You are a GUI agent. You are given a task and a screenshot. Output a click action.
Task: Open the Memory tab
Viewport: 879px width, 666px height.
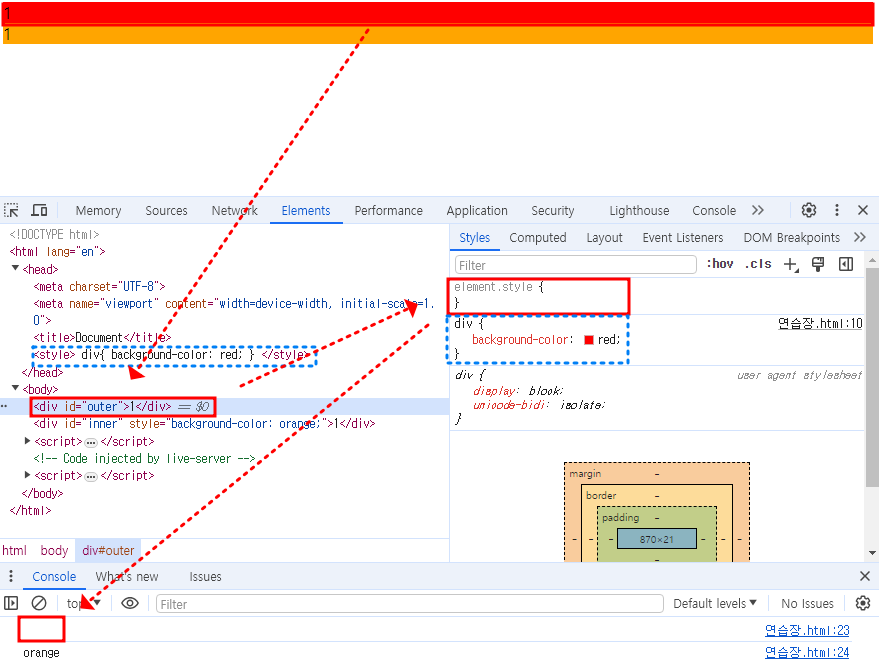[98, 211]
